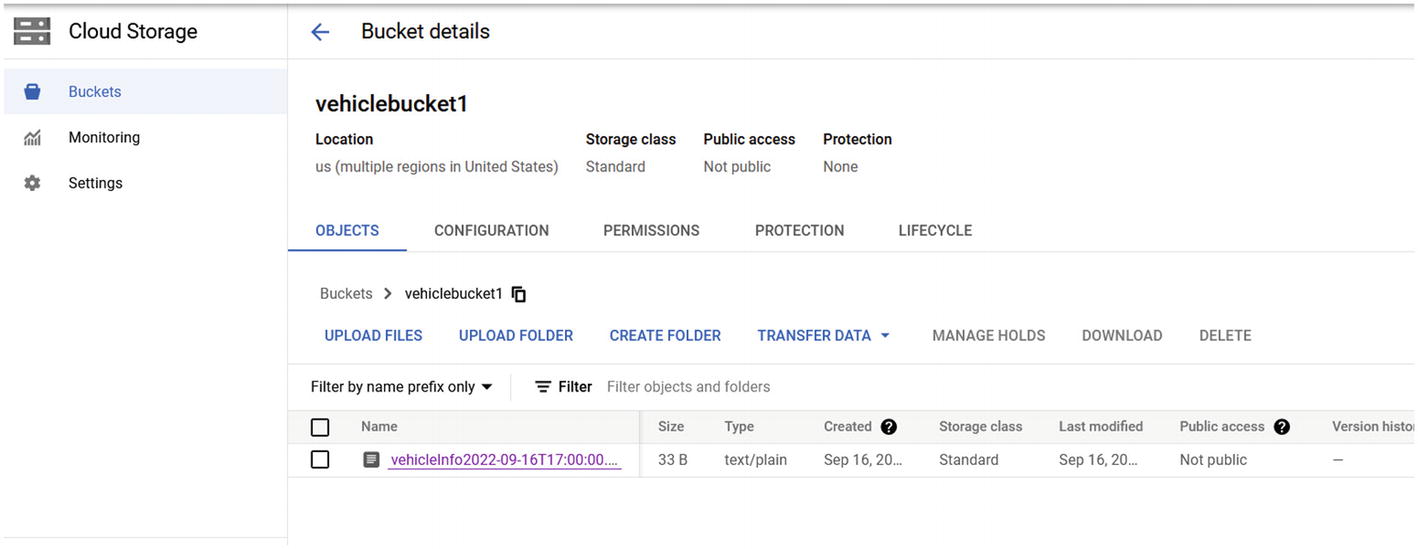This screenshot has height=549, width=1418.
Task: Switch to the Configuration tab
Action: coord(491,231)
